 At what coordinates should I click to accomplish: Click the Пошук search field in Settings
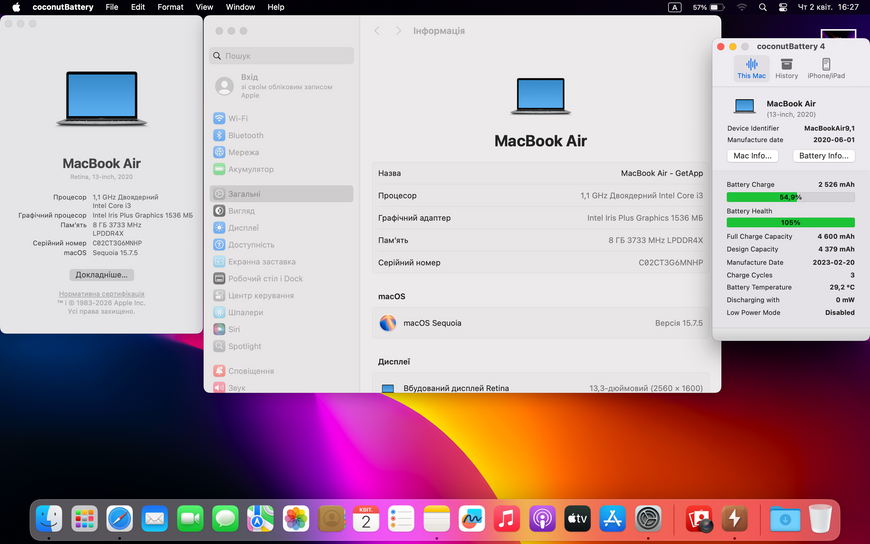(x=281, y=56)
